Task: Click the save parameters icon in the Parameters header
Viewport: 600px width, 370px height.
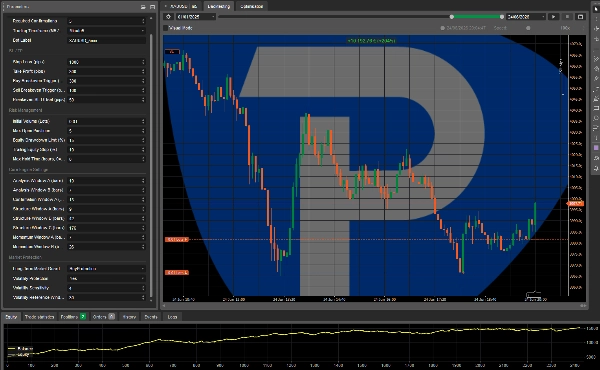Action: [x=152, y=7]
